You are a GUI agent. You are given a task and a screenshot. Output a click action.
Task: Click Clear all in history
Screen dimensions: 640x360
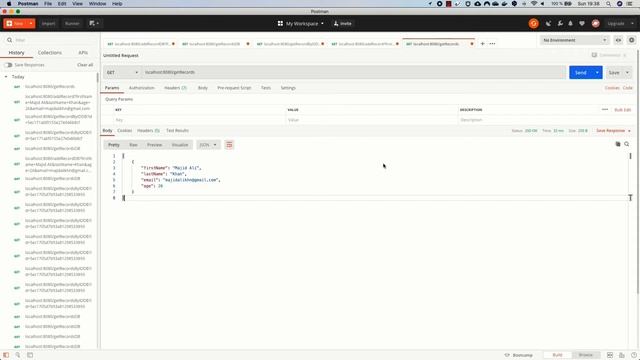click(x=85, y=65)
